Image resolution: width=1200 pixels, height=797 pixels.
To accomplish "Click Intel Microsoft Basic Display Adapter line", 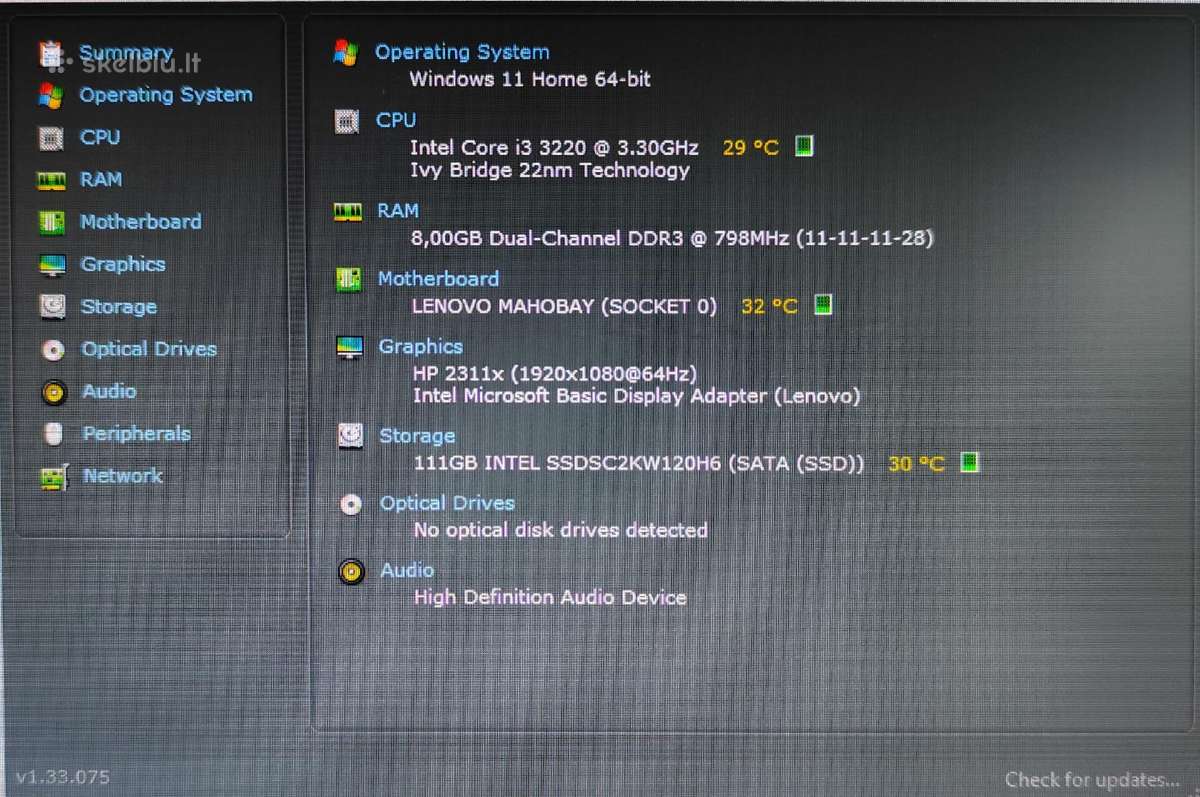I will pos(637,396).
